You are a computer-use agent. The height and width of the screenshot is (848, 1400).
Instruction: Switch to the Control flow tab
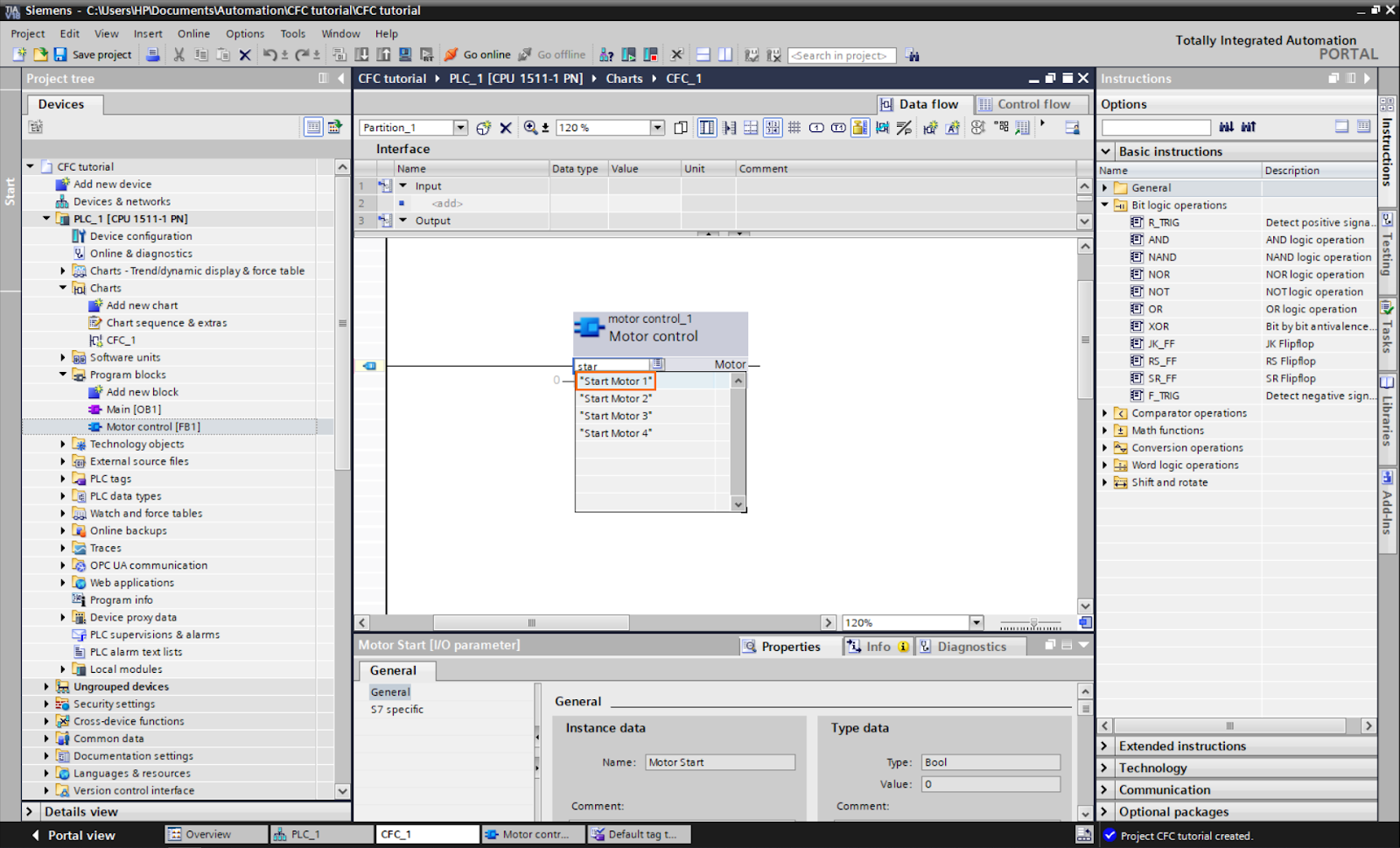[x=1033, y=104]
